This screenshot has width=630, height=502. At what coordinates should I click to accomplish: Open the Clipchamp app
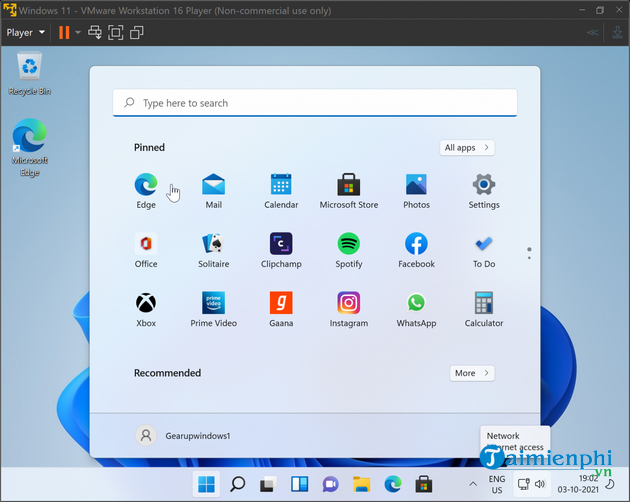(x=281, y=250)
